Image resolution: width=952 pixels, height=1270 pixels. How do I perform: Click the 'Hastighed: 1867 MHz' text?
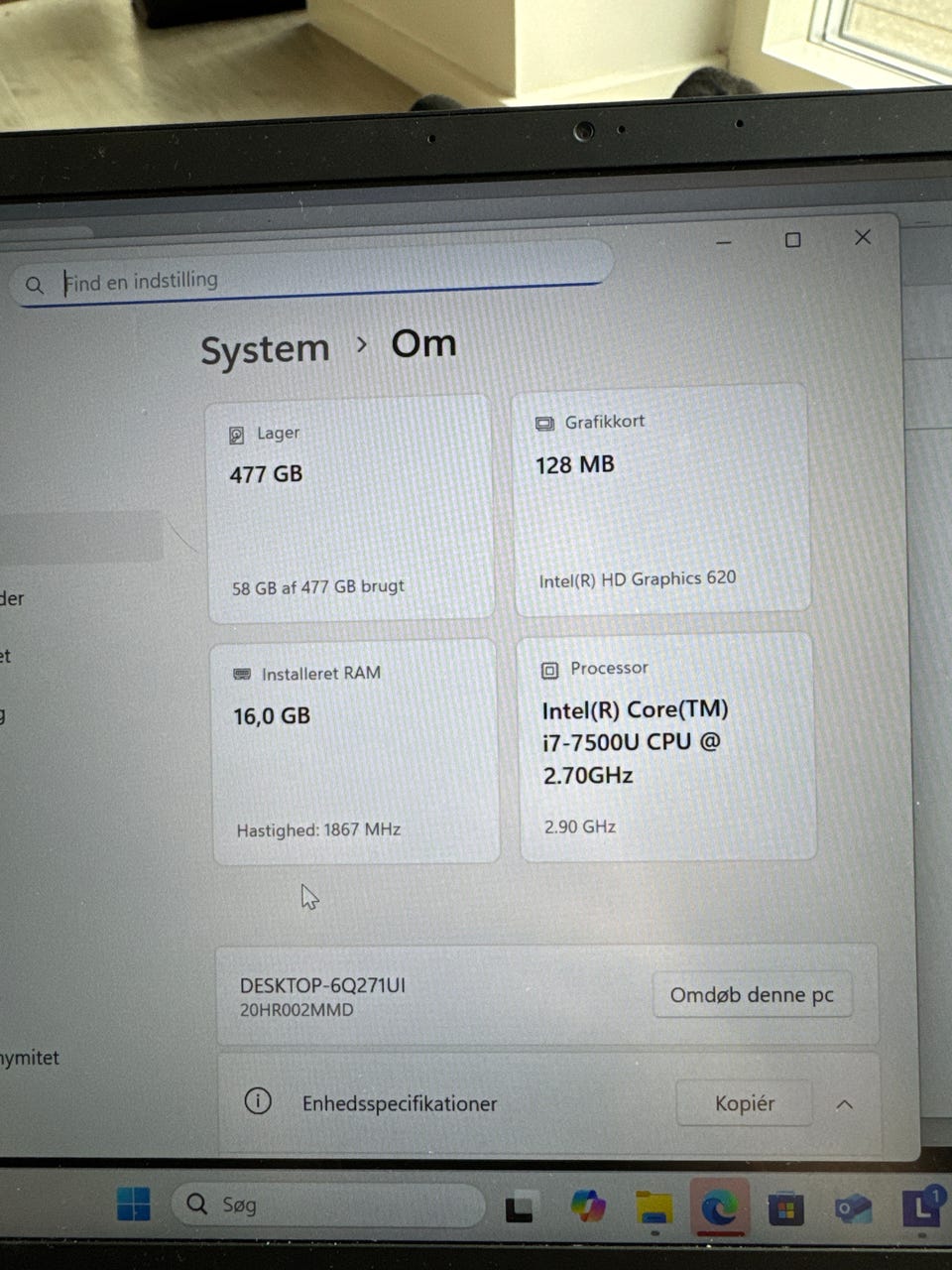[318, 829]
